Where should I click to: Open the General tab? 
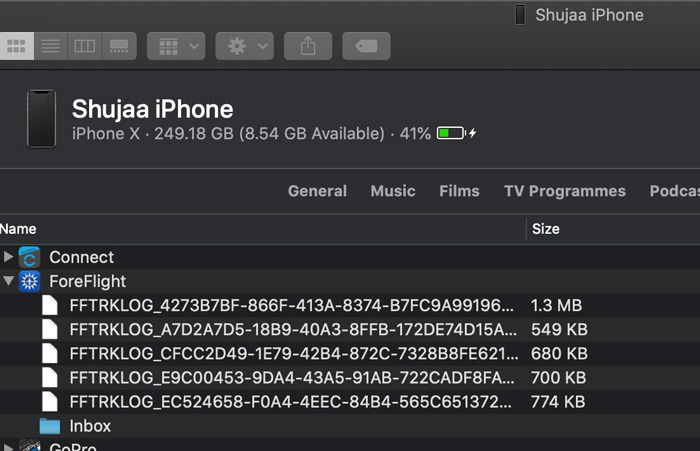(317, 191)
